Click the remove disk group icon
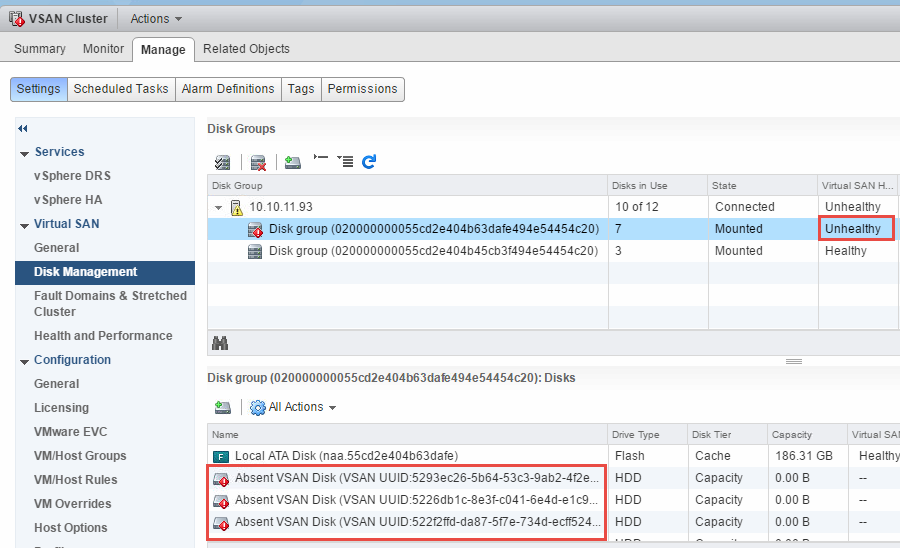The height and width of the screenshot is (548, 900). [258, 163]
